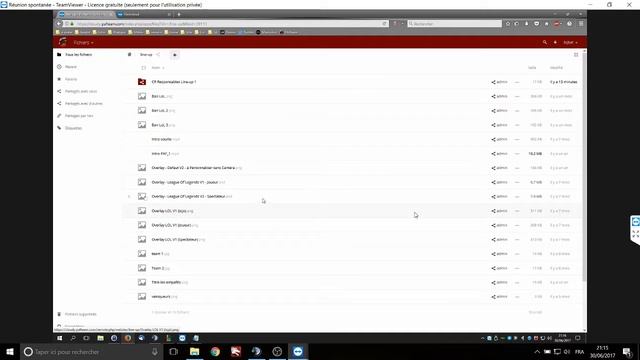Click share icon on Overlay LOL V1 (logo) row

(493, 211)
